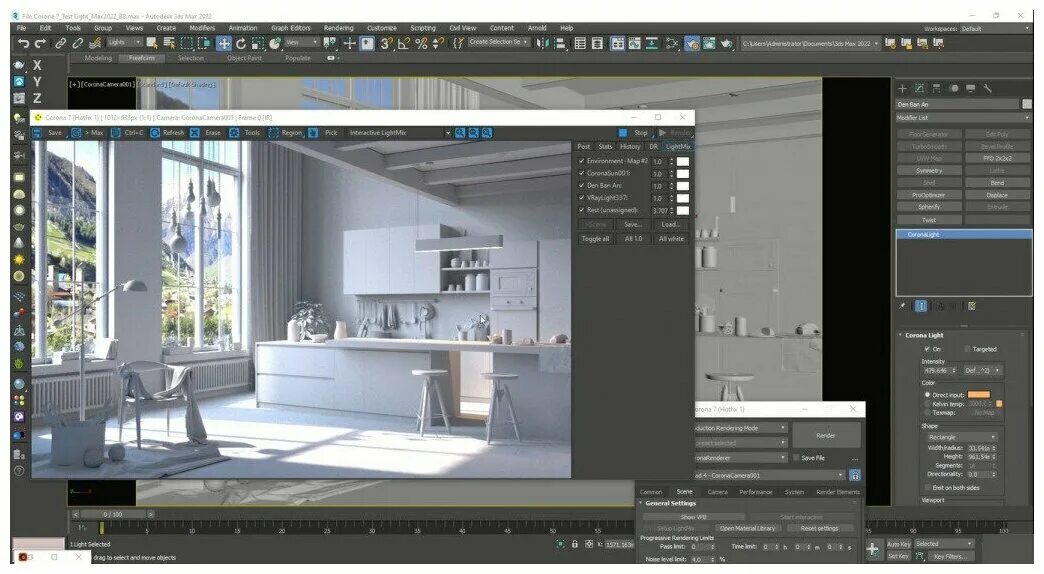Activate the Select and Scale tool
Image resolution: width=1044 pixels, height=574 pixels.
(x=257, y=43)
